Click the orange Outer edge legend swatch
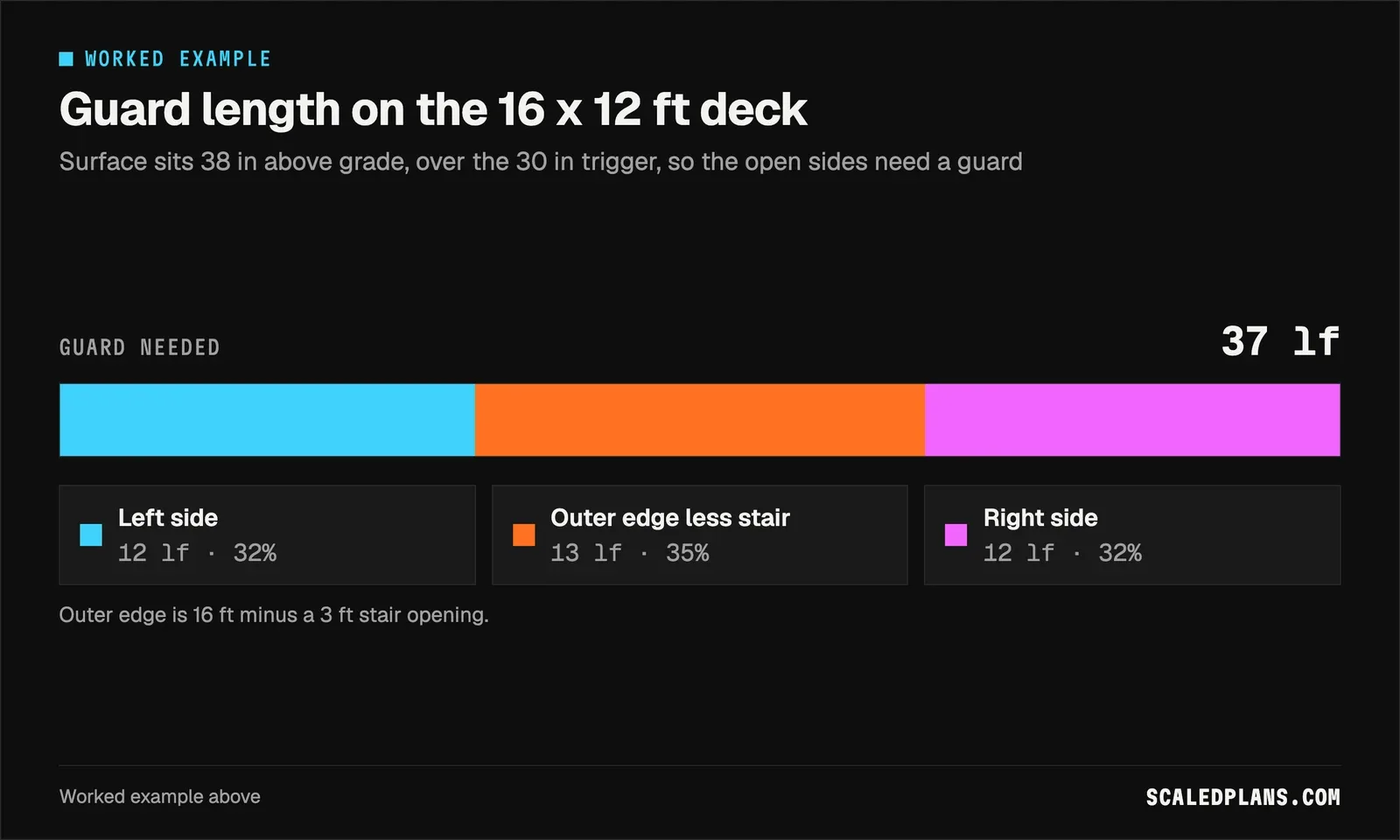 (x=523, y=535)
